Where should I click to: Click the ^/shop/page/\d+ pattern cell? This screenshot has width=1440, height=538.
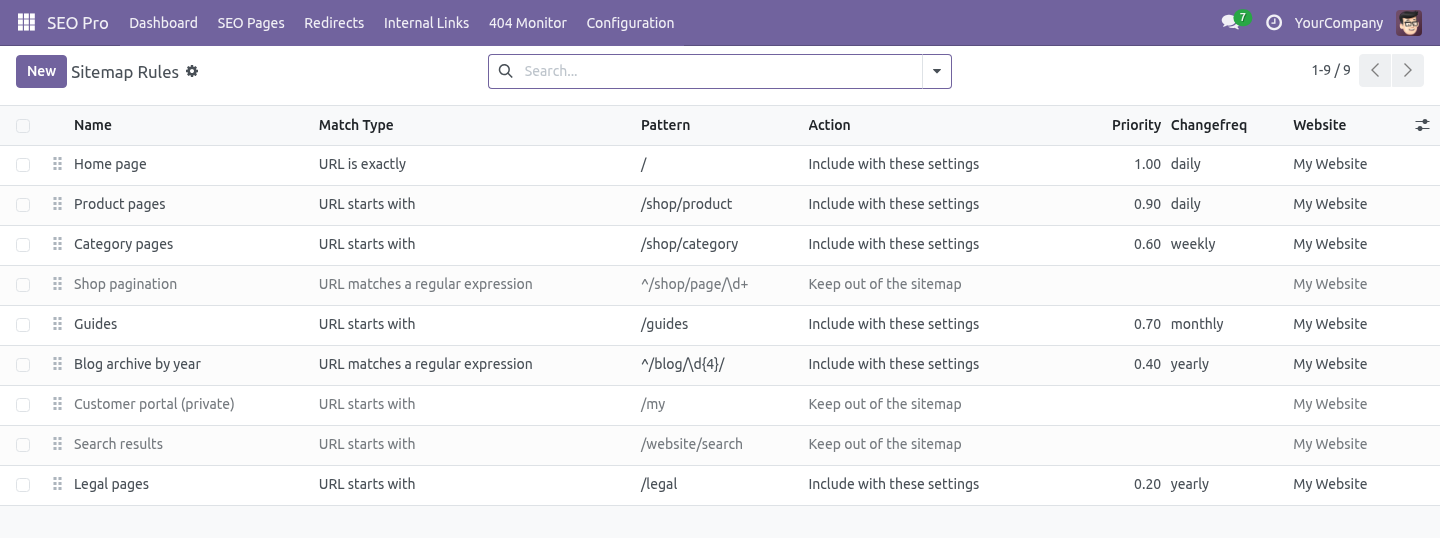tap(694, 284)
